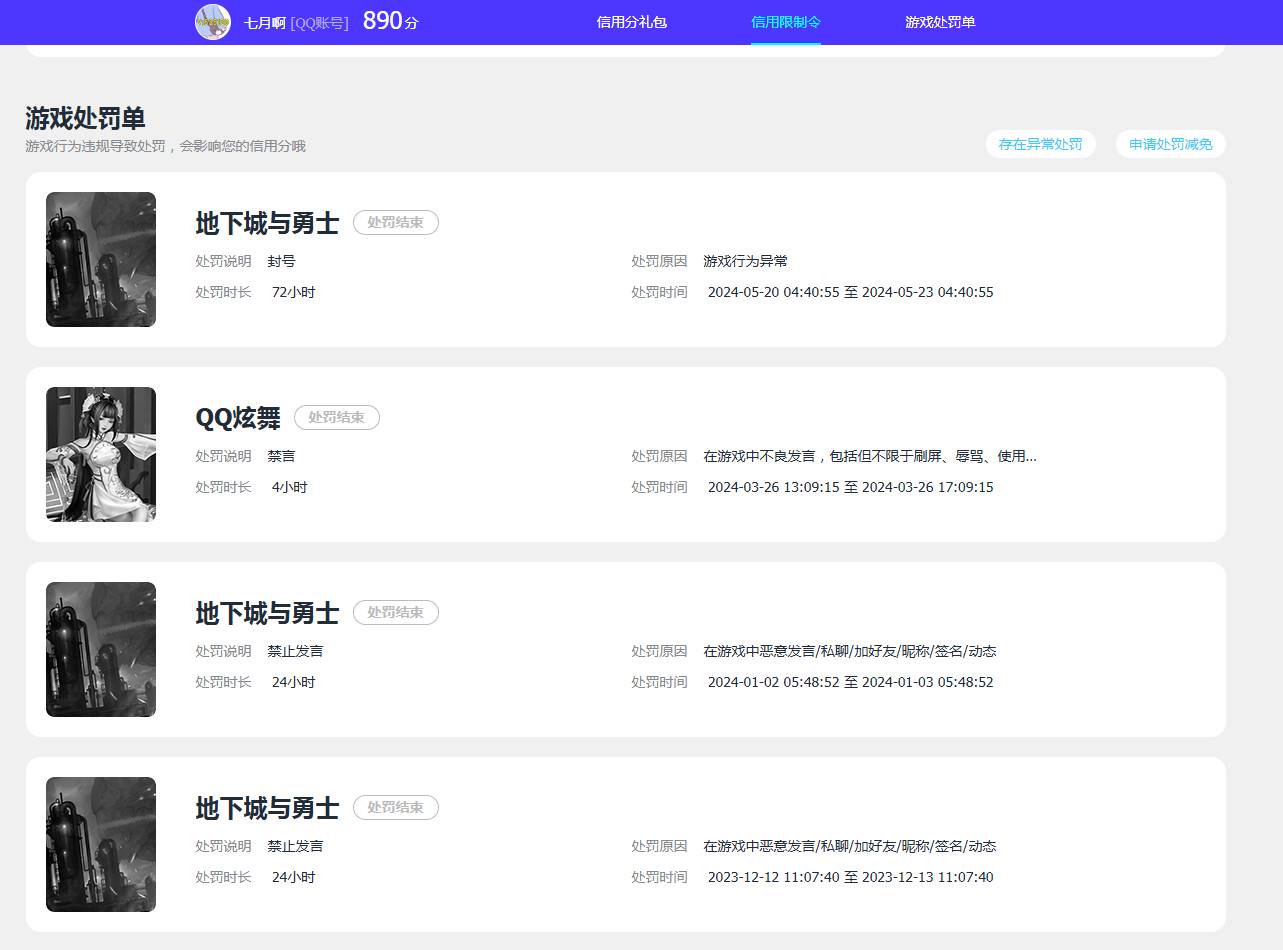The image size is (1283, 950).
Task: Click the game thumbnail on the 2024-01-02 禁止发言 card
Action: pyautogui.click(x=101, y=650)
